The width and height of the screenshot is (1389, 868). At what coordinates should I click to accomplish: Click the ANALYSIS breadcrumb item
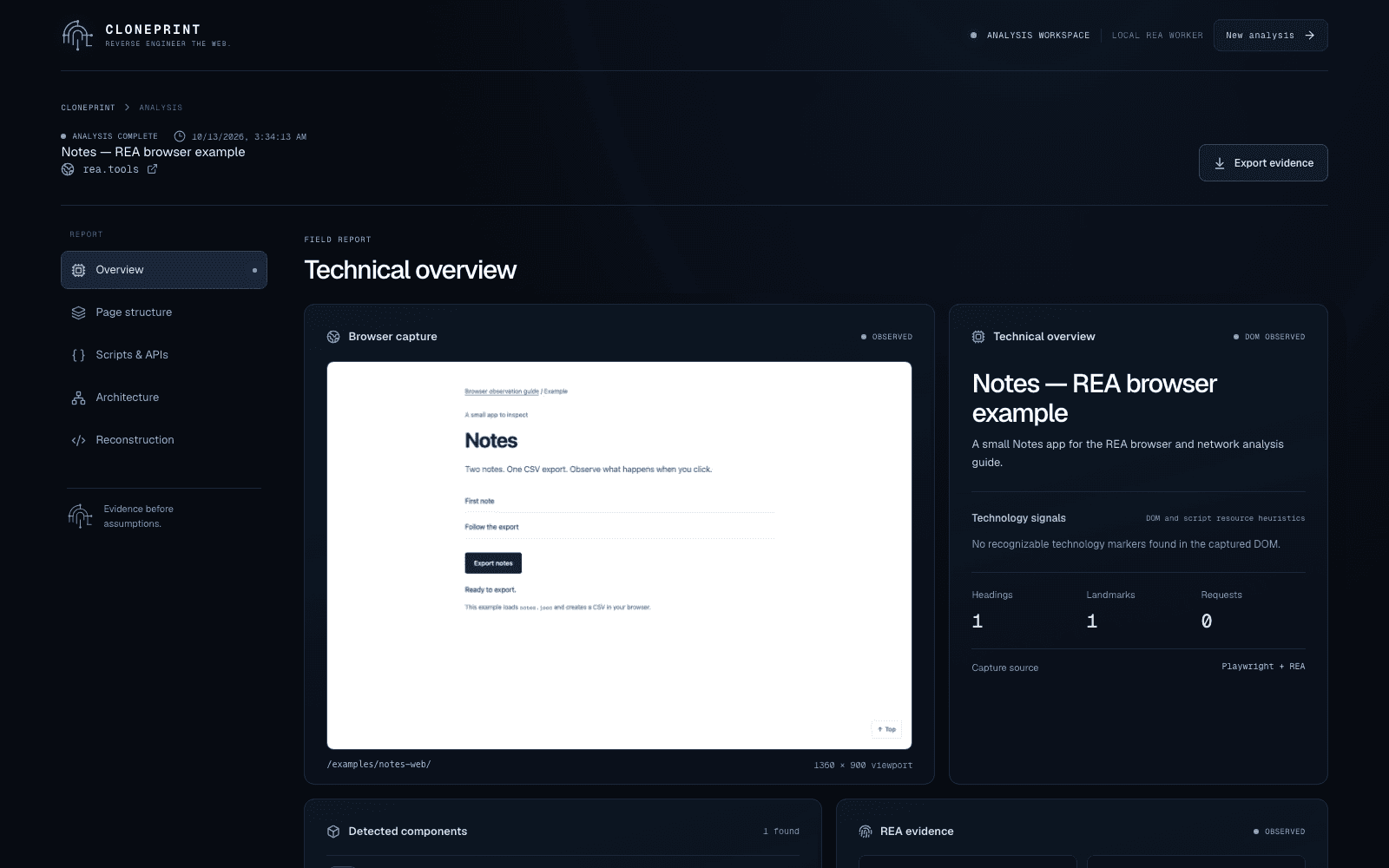coord(161,108)
